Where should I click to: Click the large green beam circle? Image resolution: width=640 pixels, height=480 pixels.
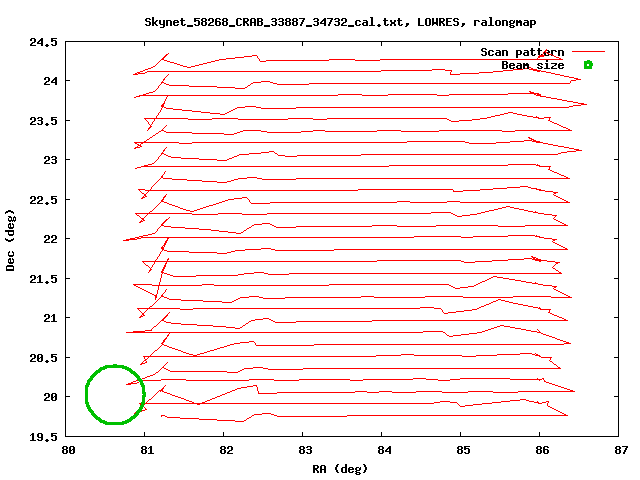pyautogui.click(x=115, y=394)
